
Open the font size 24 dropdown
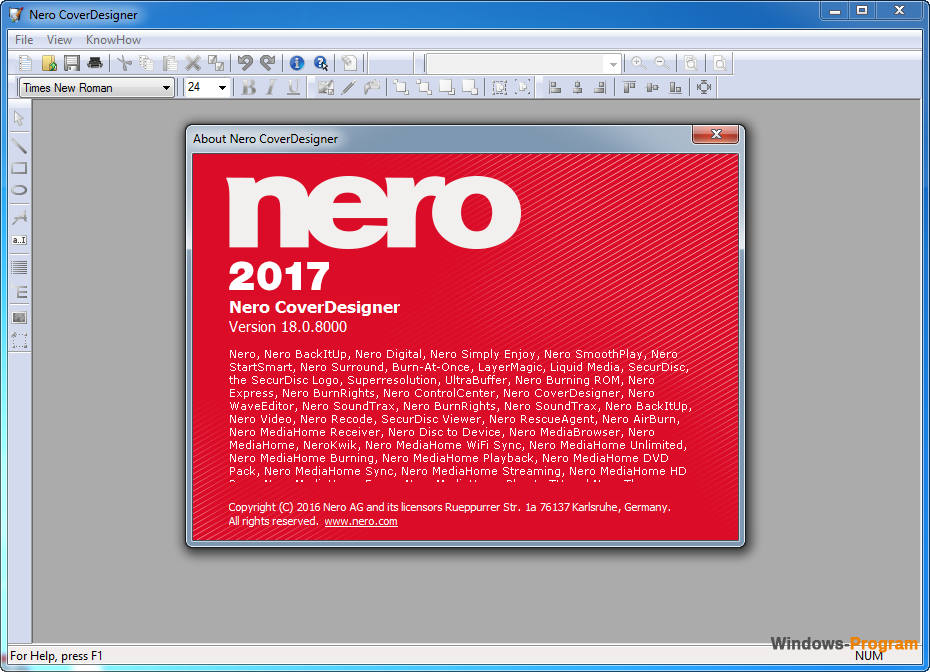[x=222, y=88]
